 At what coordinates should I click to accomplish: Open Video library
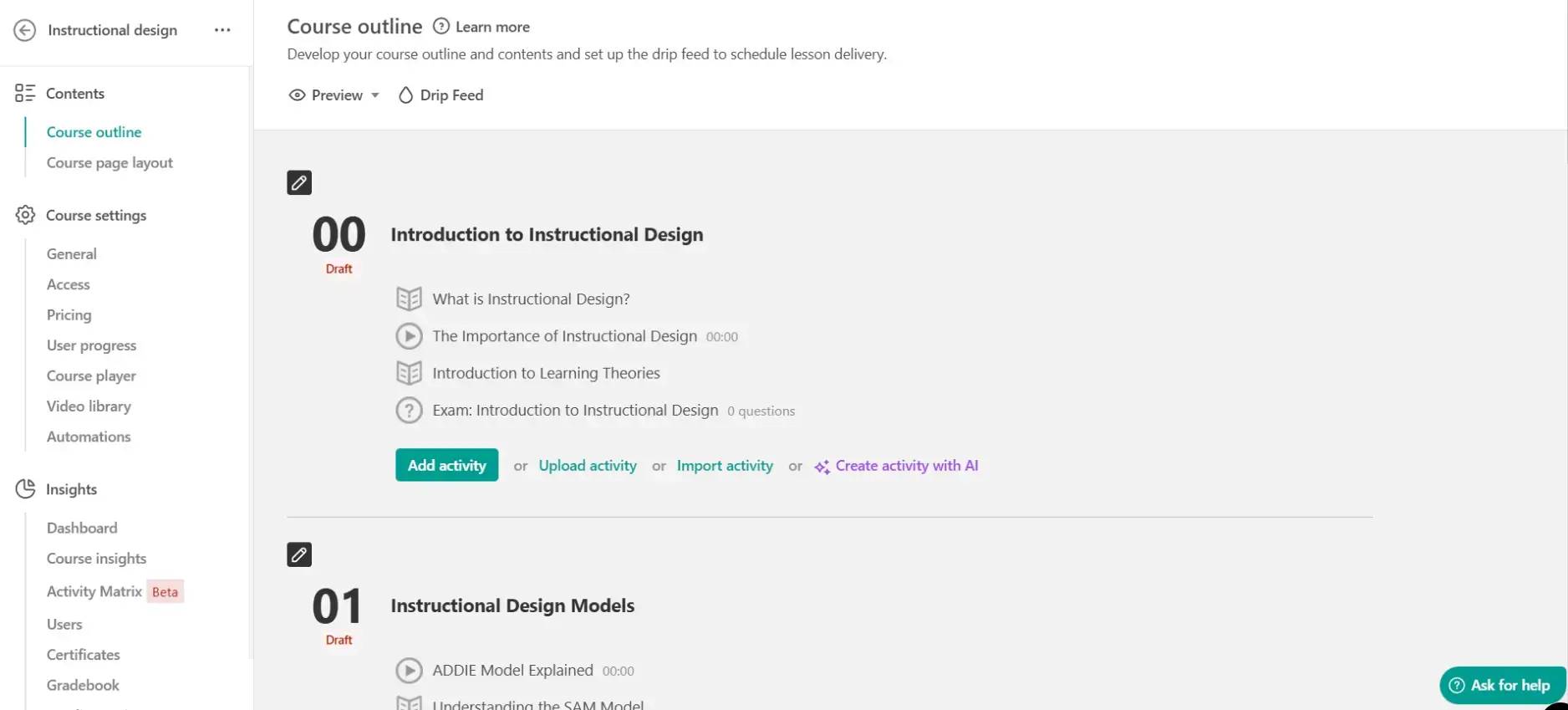coord(89,406)
